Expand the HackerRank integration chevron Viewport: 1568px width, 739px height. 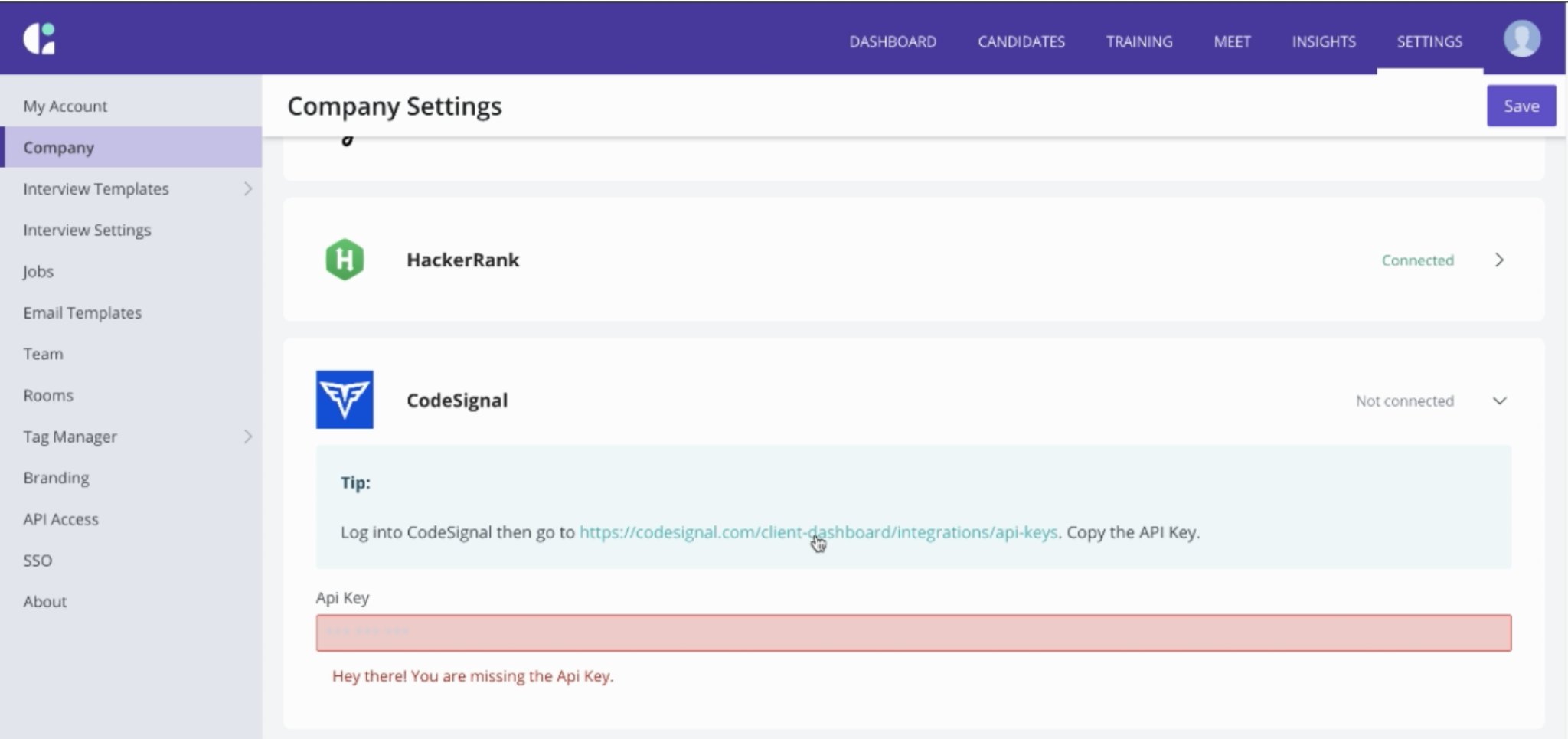pos(1499,260)
